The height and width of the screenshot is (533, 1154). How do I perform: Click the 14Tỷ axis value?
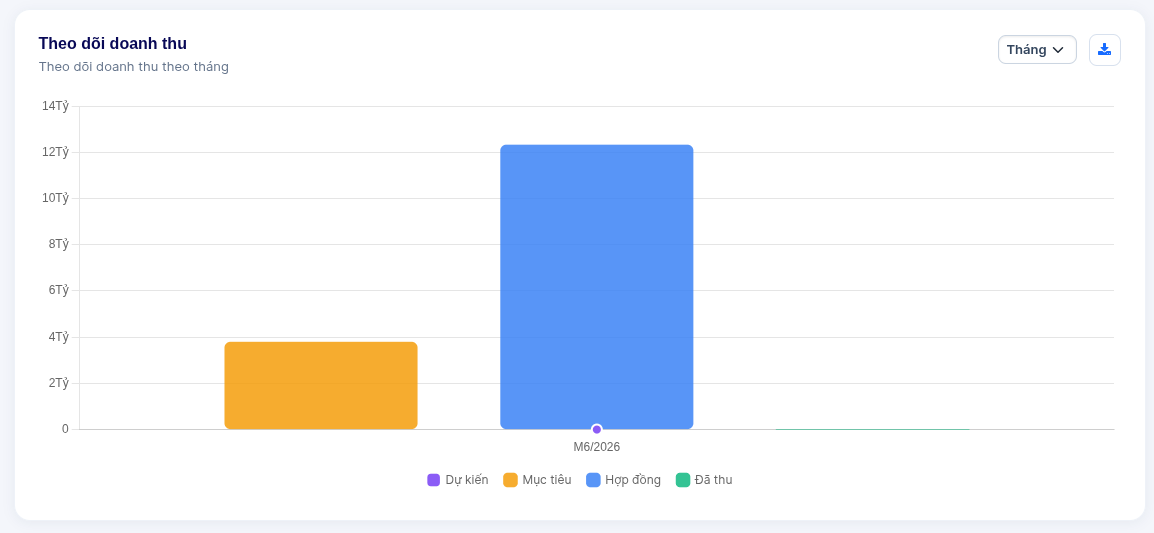55,106
